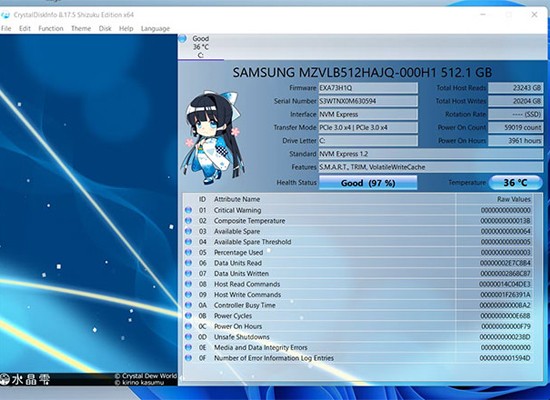Click the status orb for Media and Data Integrity Errors
Image resolution: width=550 pixels, height=400 pixels.
point(189,347)
